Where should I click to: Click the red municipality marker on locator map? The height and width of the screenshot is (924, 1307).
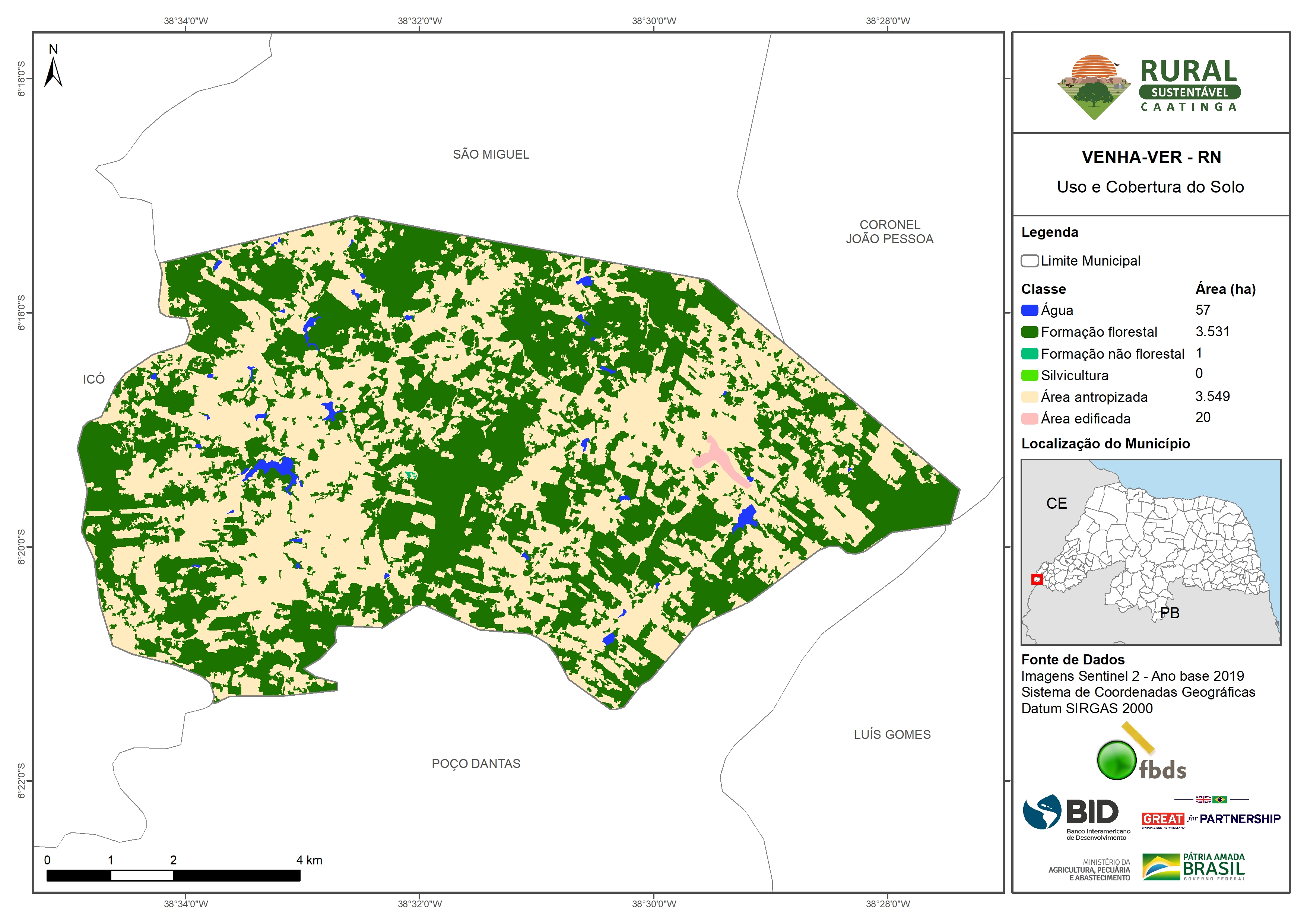pos(1037,579)
